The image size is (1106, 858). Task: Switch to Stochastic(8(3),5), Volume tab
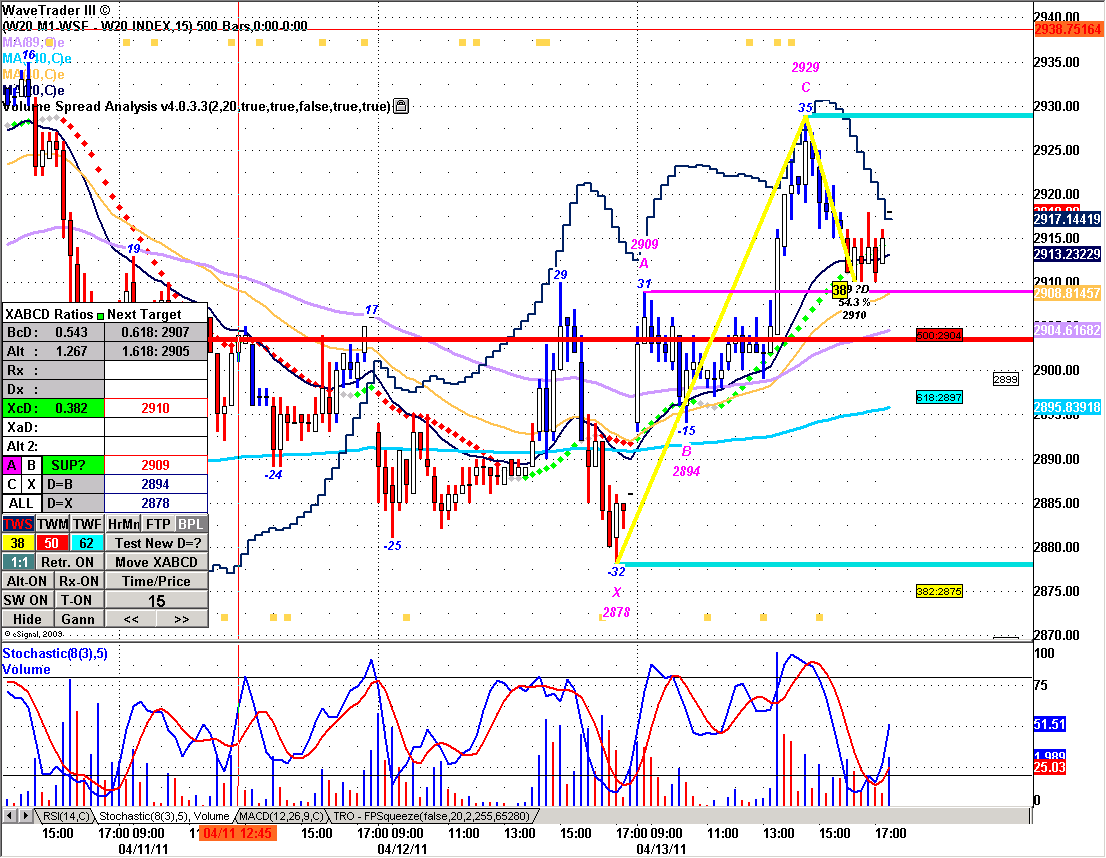[164, 816]
